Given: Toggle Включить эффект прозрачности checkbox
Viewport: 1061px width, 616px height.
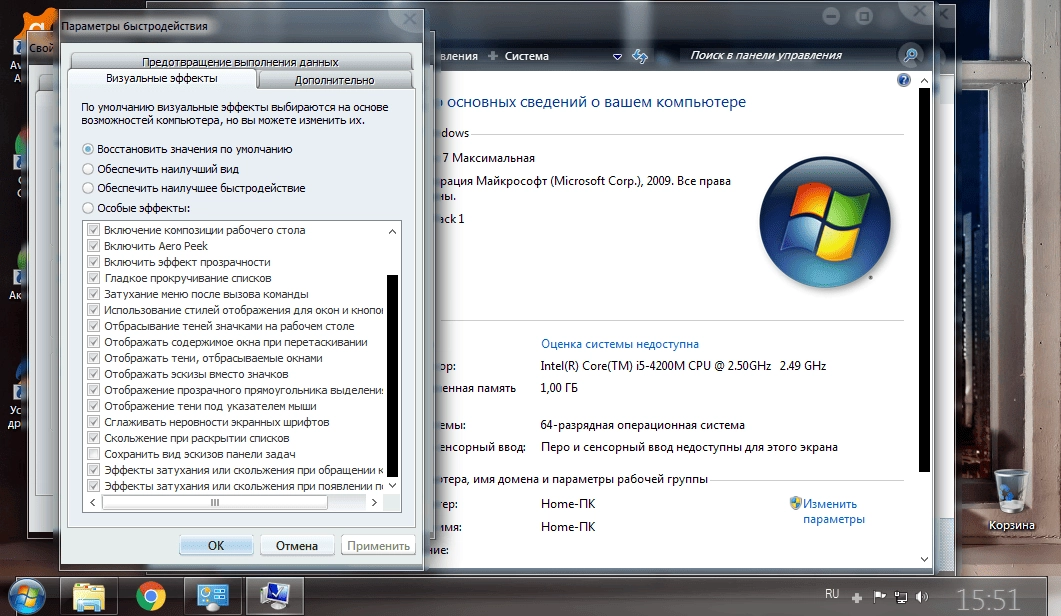Looking at the screenshot, I should point(93,262).
